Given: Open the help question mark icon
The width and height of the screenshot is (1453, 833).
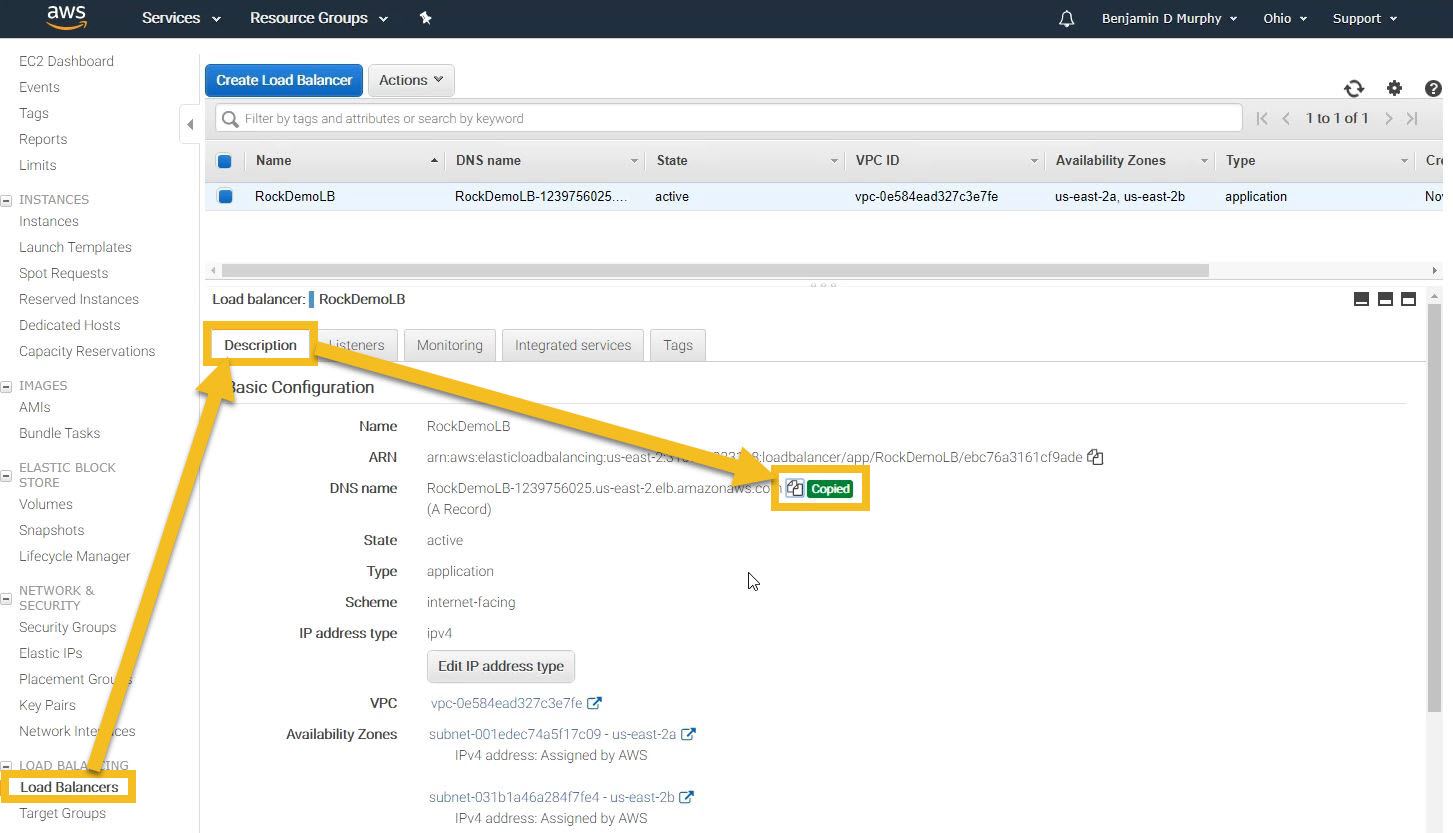Looking at the screenshot, I should (1433, 88).
